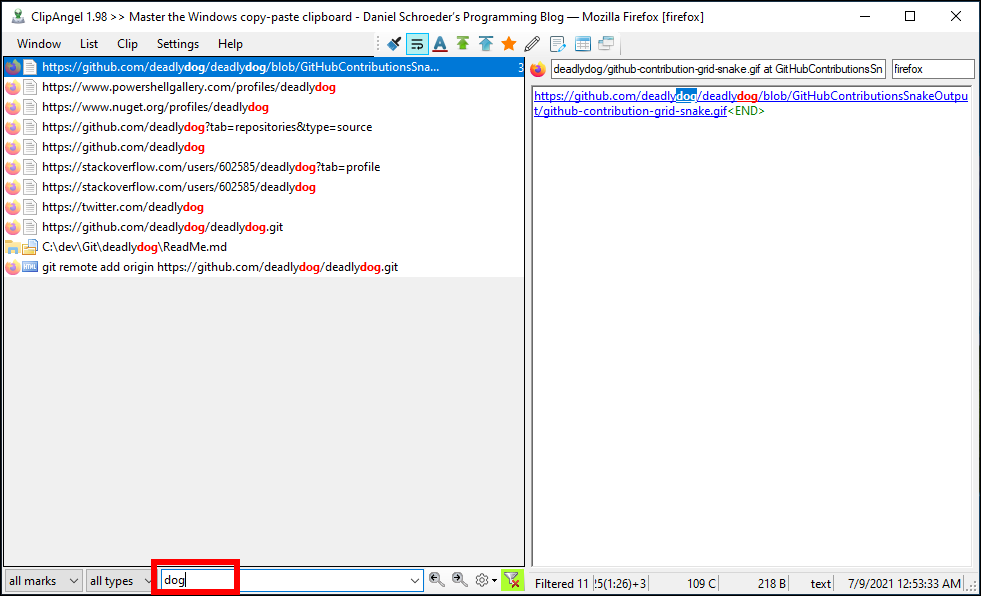Open the List menu
The width and height of the screenshot is (981, 596).
pyautogui.click(x=89, y=44)
